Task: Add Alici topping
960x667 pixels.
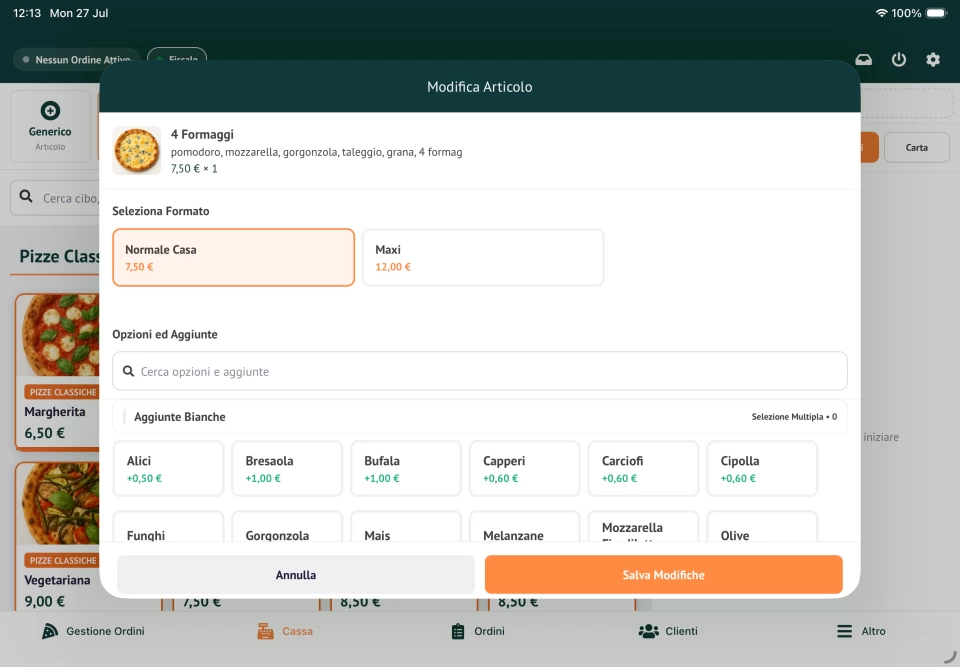Action: [168, 469]
